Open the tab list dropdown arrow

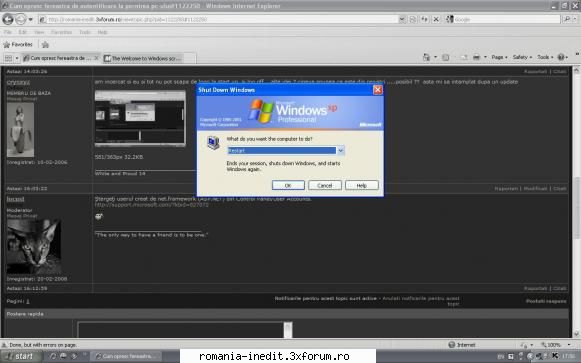(x=17, y=58)
